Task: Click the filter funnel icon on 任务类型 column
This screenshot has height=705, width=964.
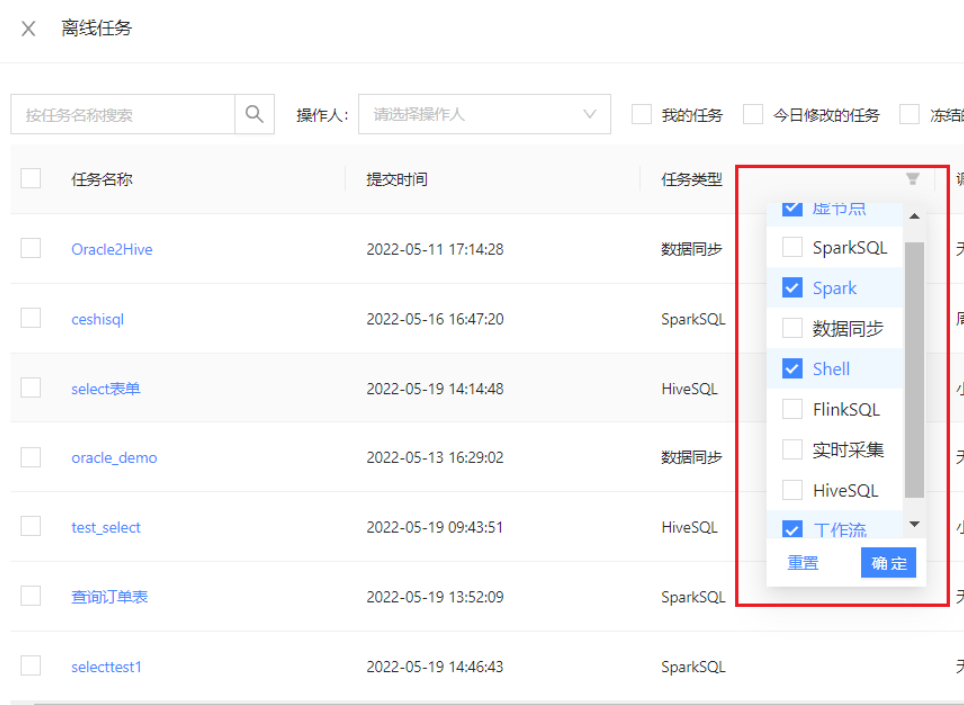Action: click(911, 177)
